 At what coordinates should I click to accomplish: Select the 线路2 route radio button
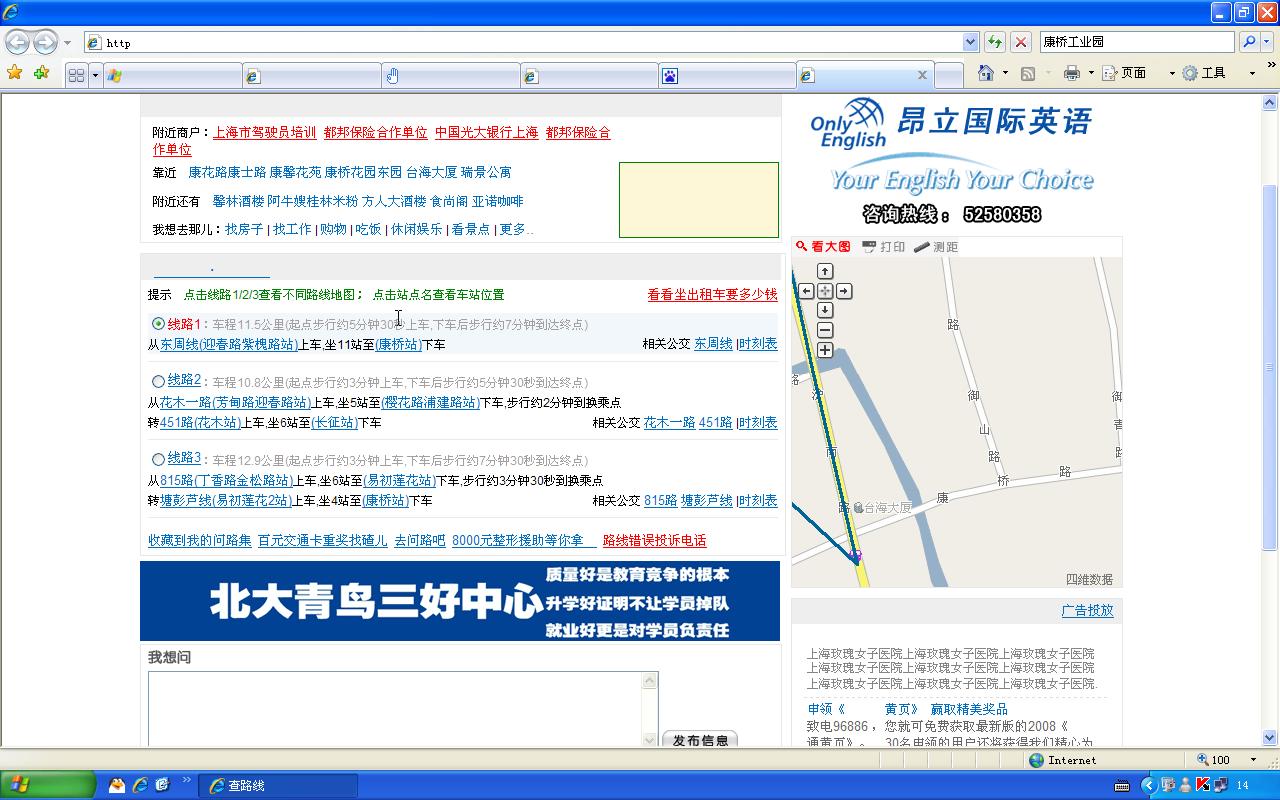[x=158, y=381]
